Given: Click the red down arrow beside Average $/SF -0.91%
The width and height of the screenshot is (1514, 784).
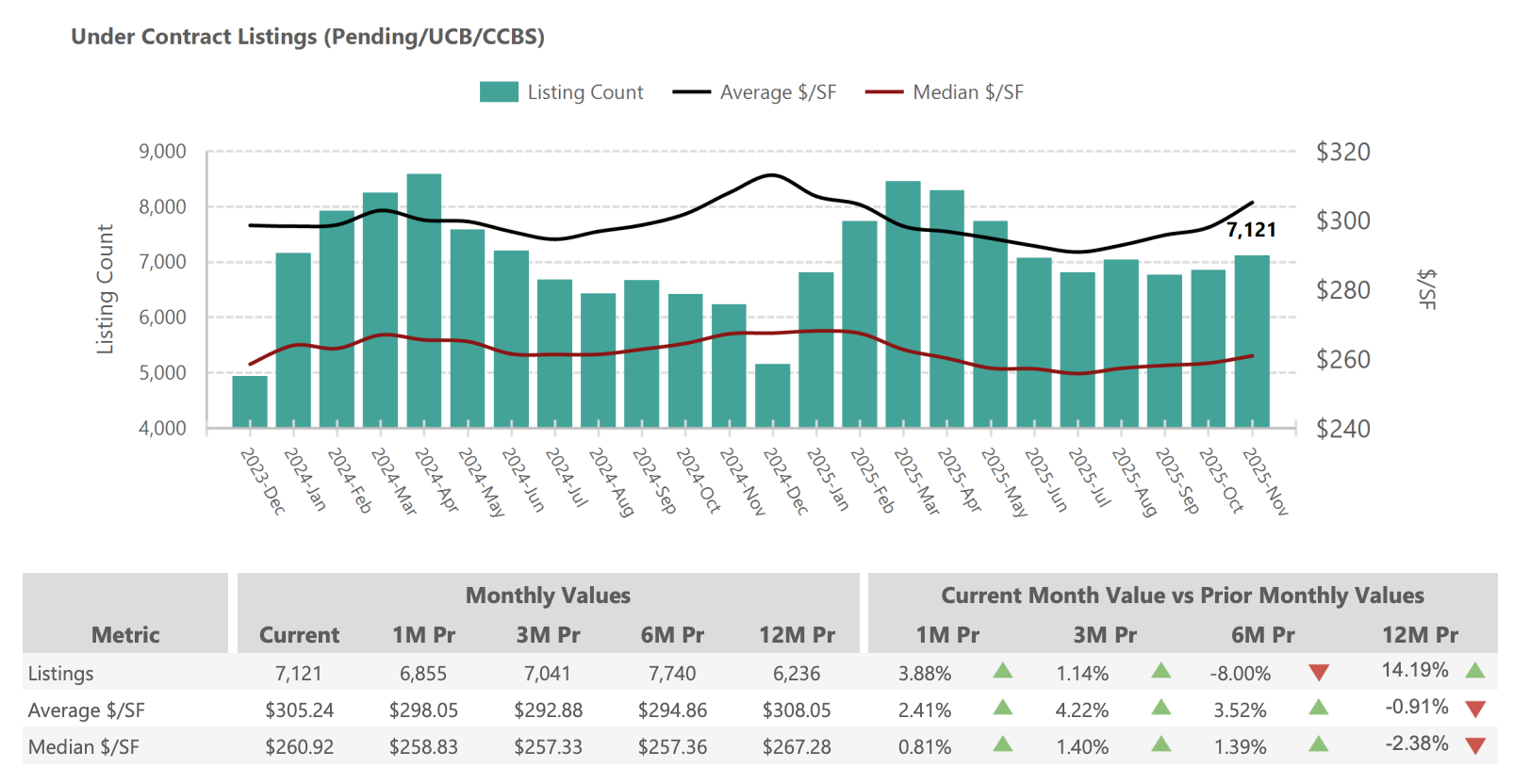Looking at the screenshot, I should point(1475,709).
